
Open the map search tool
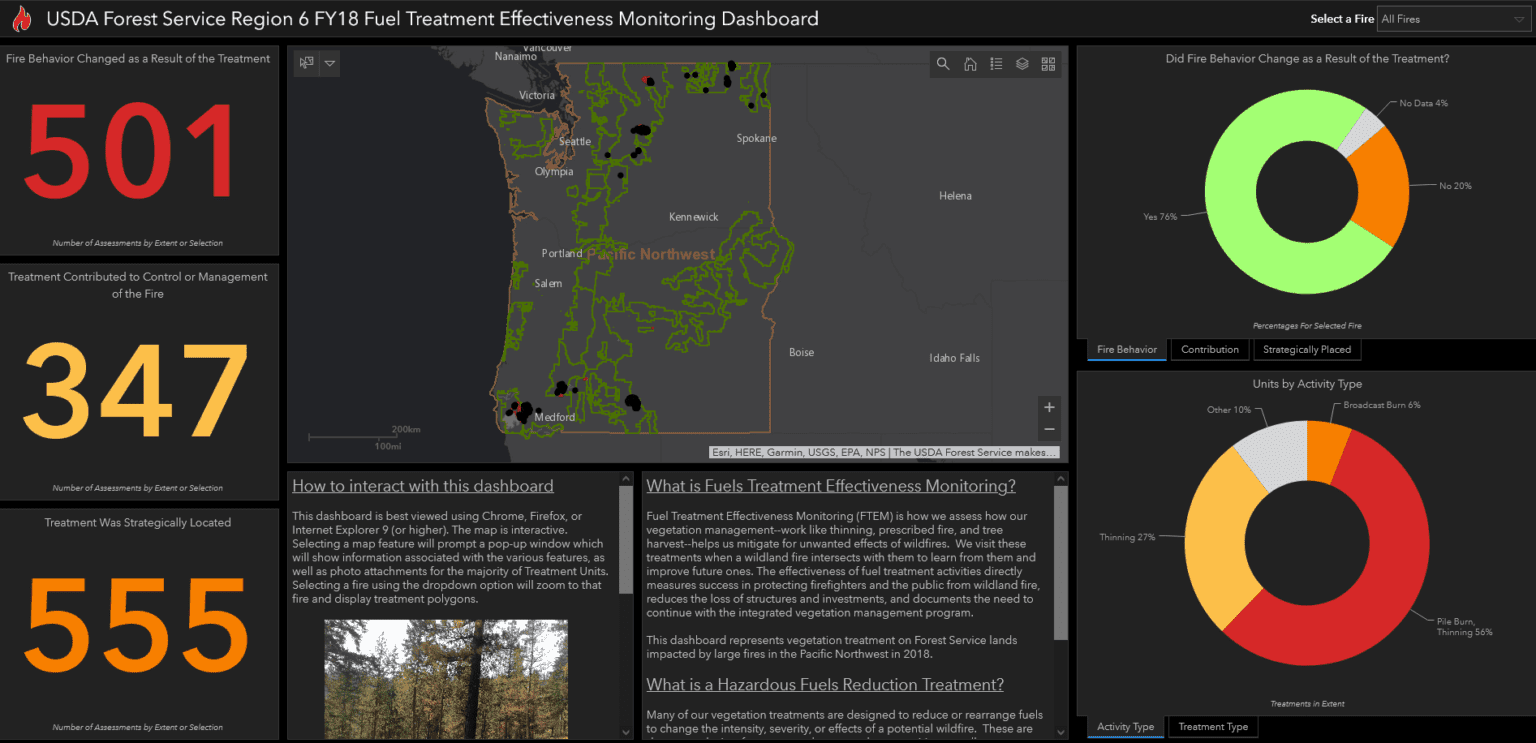(943, 64)
